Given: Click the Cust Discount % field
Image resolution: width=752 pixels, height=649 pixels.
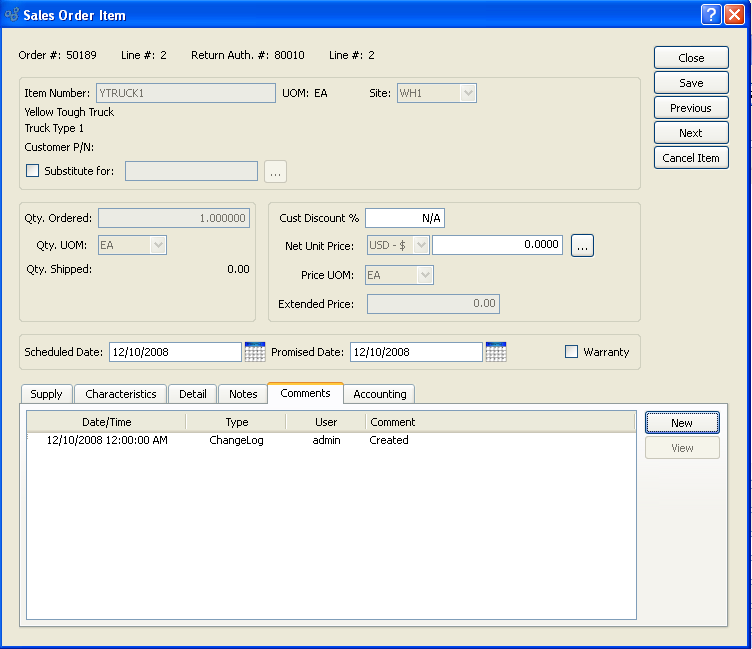Looking at the screenshot, I should (405, 218).
